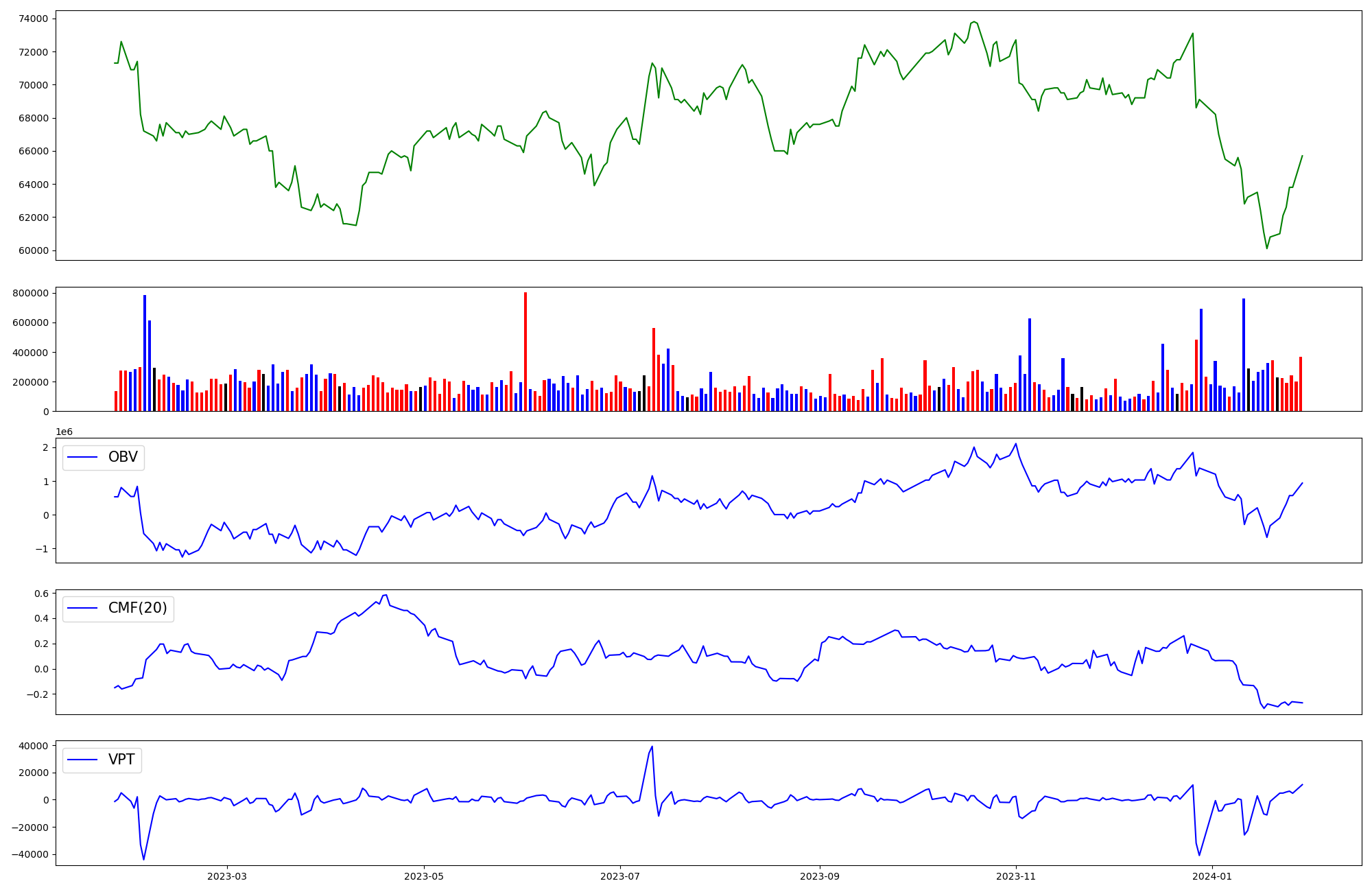Click the VPT spike peak near July 2023
This screenshot has width=1372, height=892.
pos(652,747)
